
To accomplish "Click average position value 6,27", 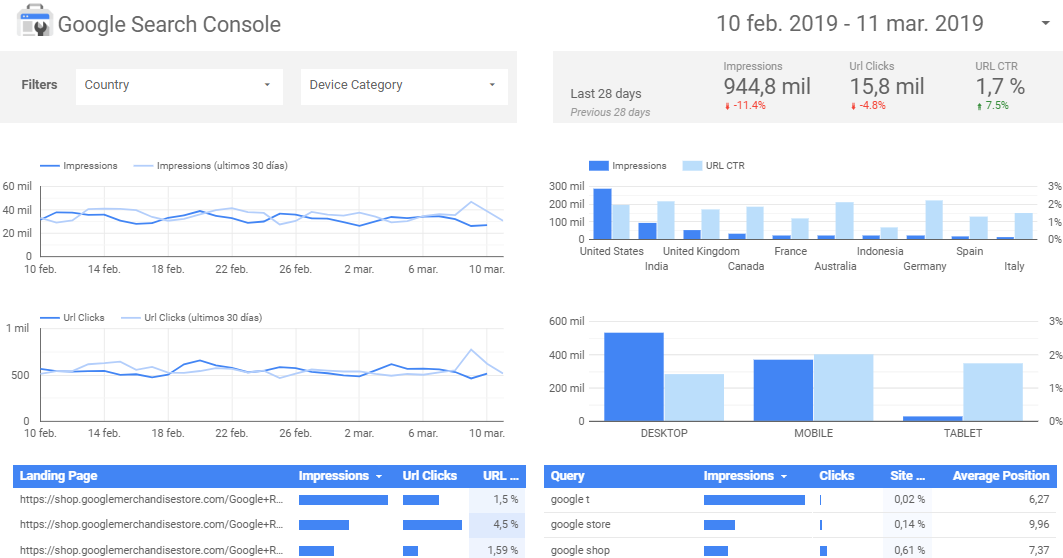I will point(1039,500).
